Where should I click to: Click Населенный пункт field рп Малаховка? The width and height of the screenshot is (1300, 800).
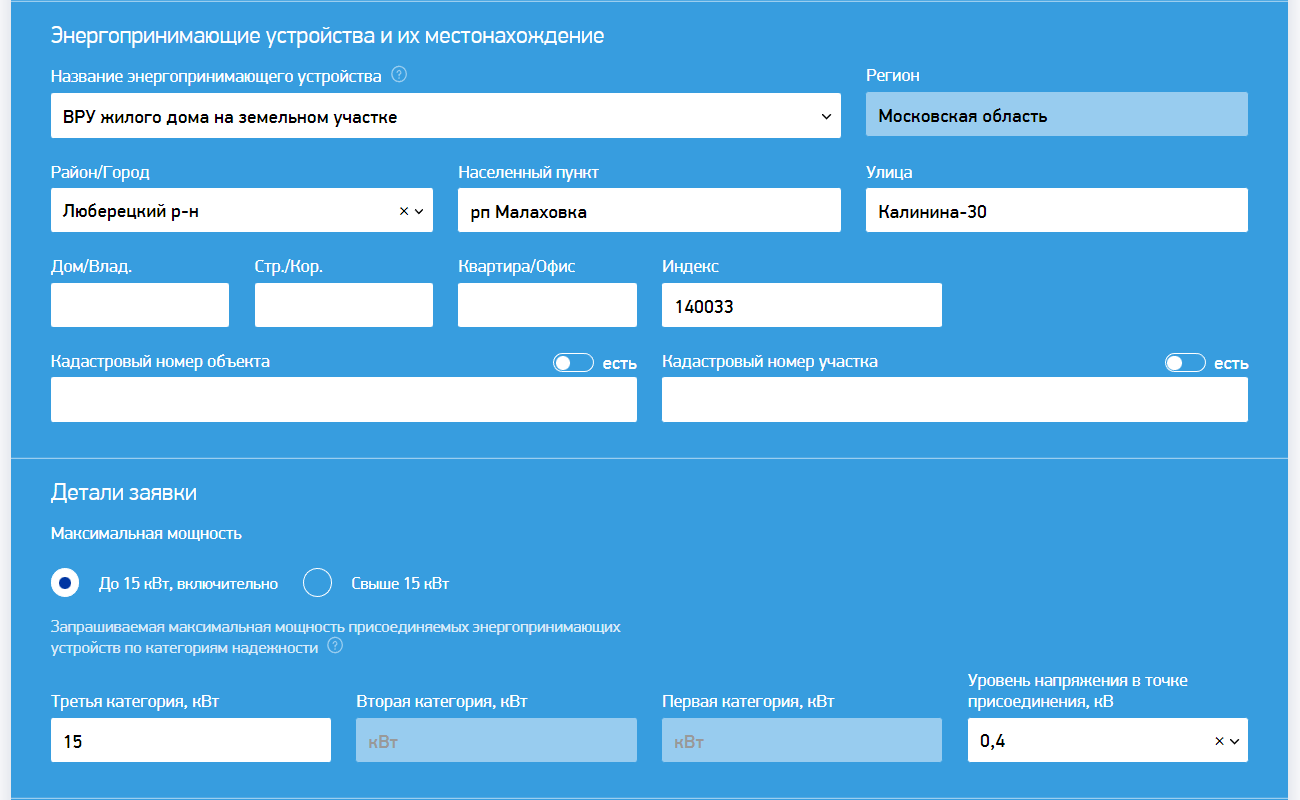click(x=649, y=211)
